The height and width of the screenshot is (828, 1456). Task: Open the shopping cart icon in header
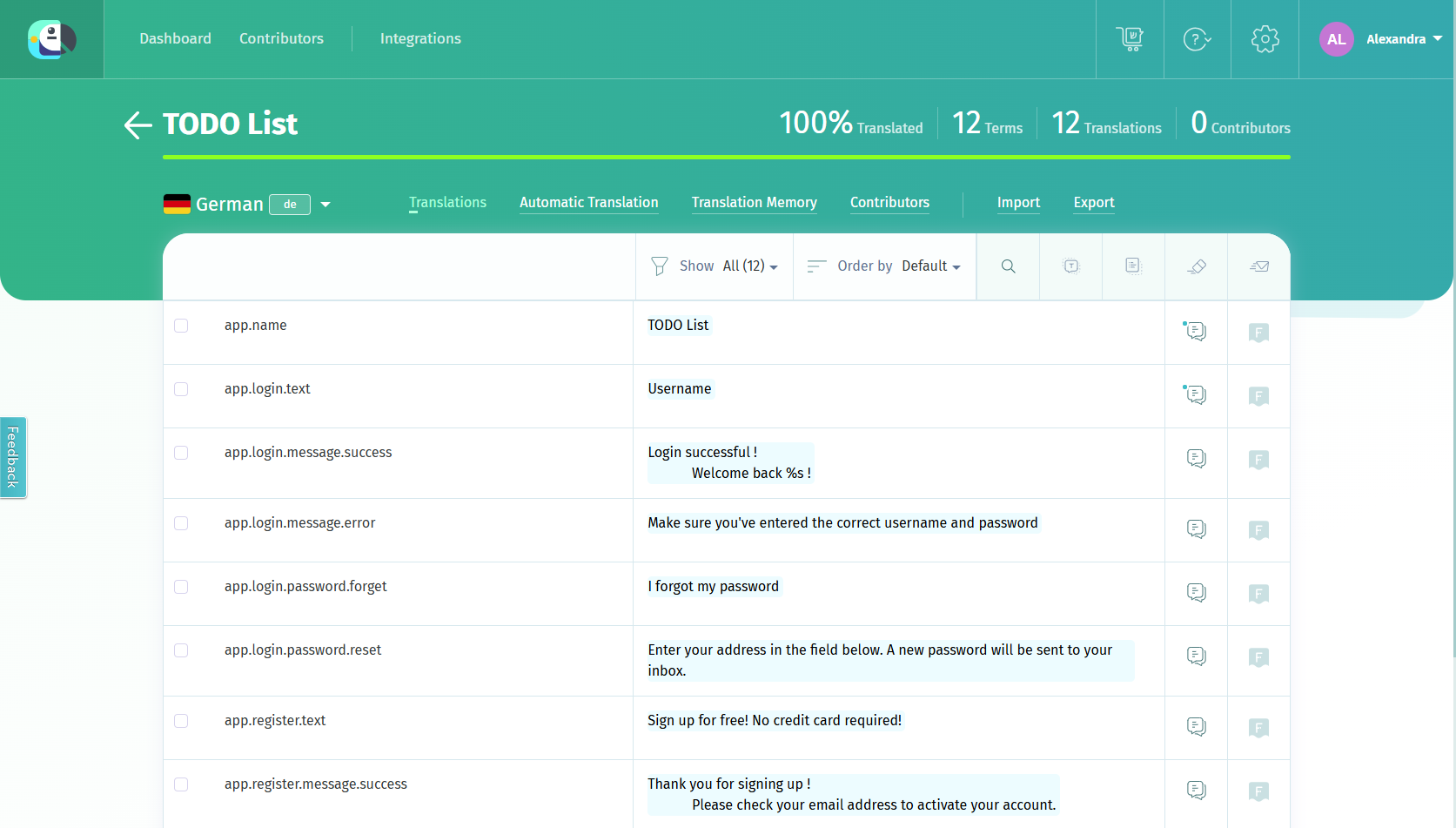(x=1130, y=39)
